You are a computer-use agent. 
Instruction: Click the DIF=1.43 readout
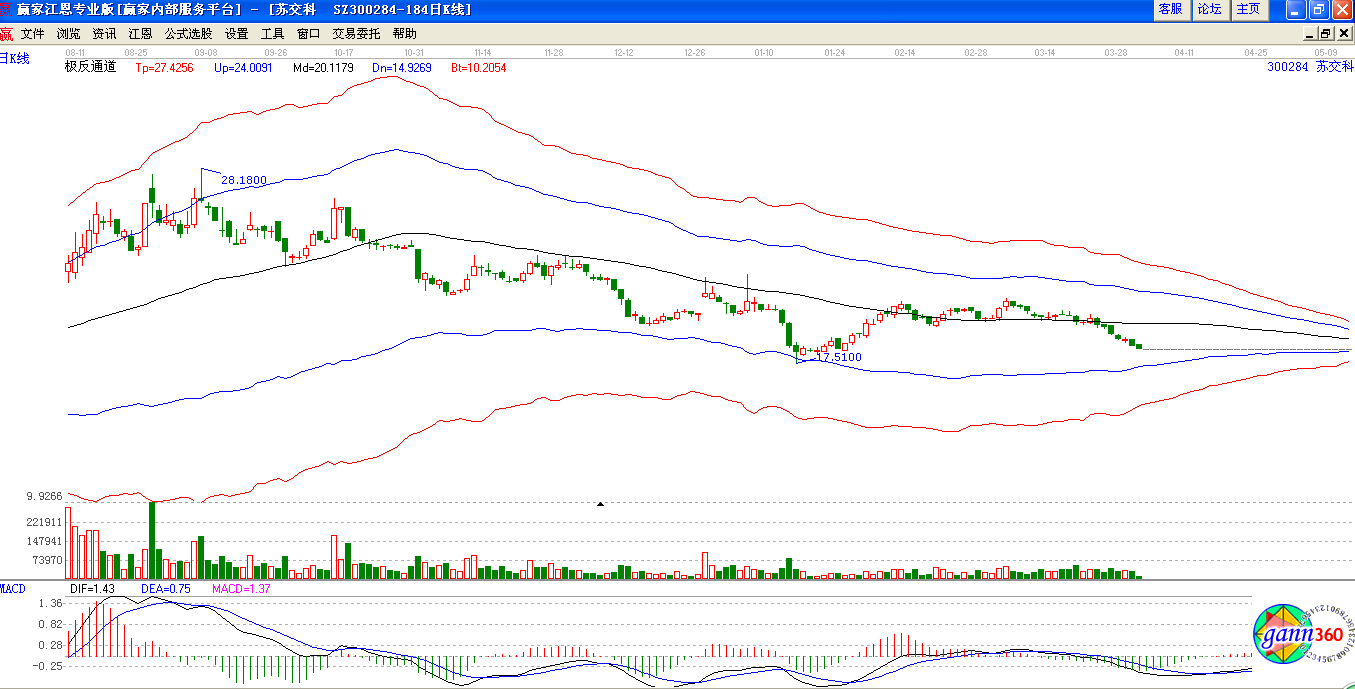pyautogui.click(x=92, y=589)
